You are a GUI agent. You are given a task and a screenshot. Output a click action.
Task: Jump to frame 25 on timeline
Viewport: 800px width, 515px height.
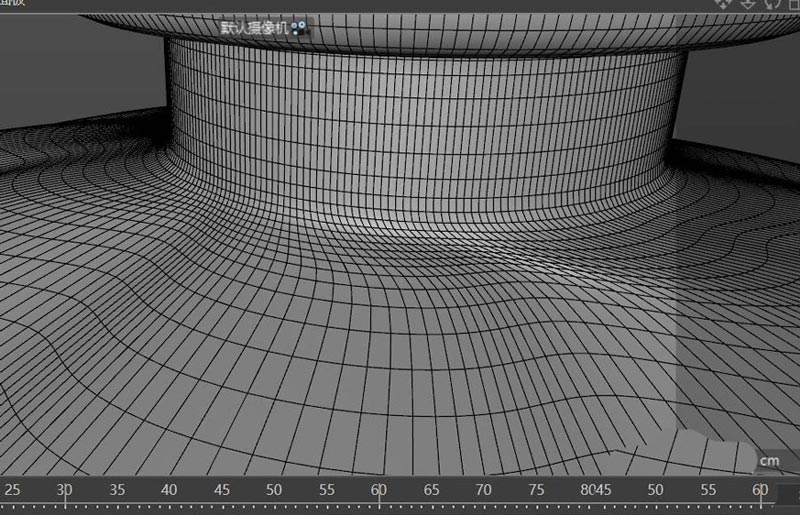pyautogui.click(x=12, y=490)
